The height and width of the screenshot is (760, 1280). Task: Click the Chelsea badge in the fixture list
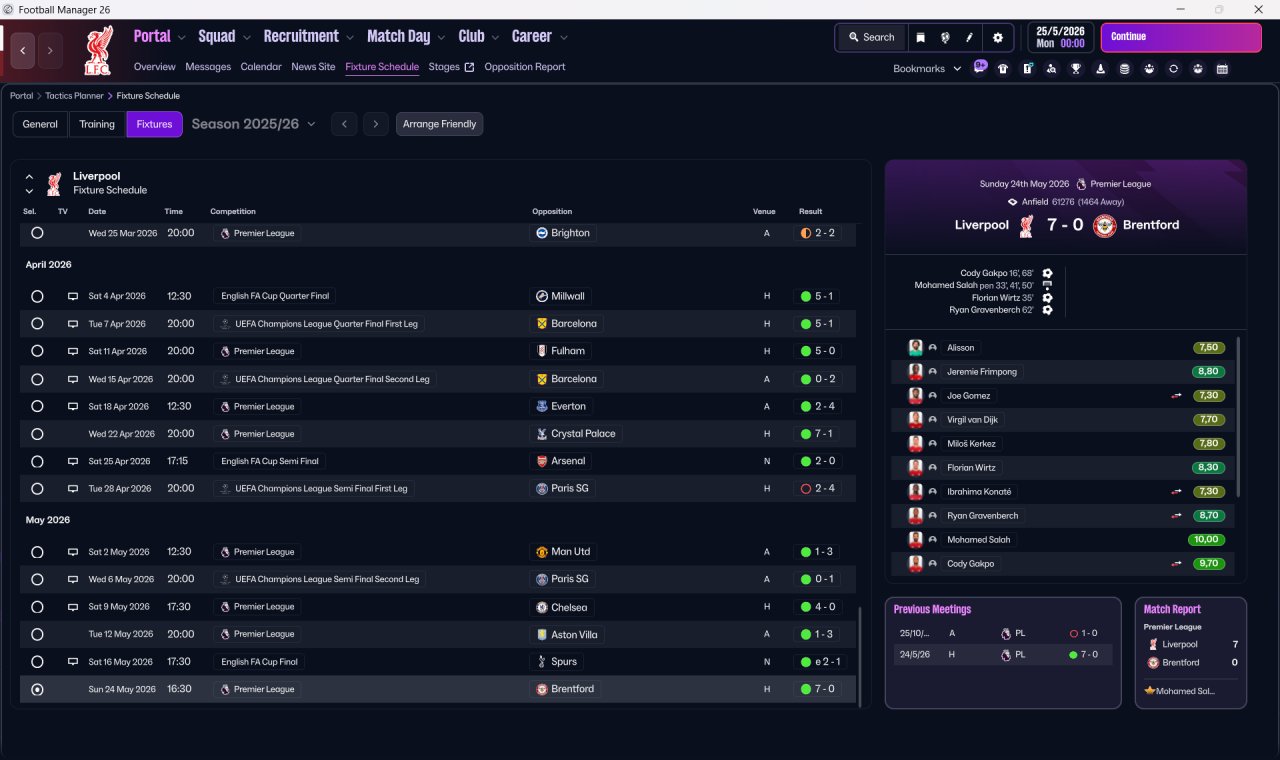[542, 607]
